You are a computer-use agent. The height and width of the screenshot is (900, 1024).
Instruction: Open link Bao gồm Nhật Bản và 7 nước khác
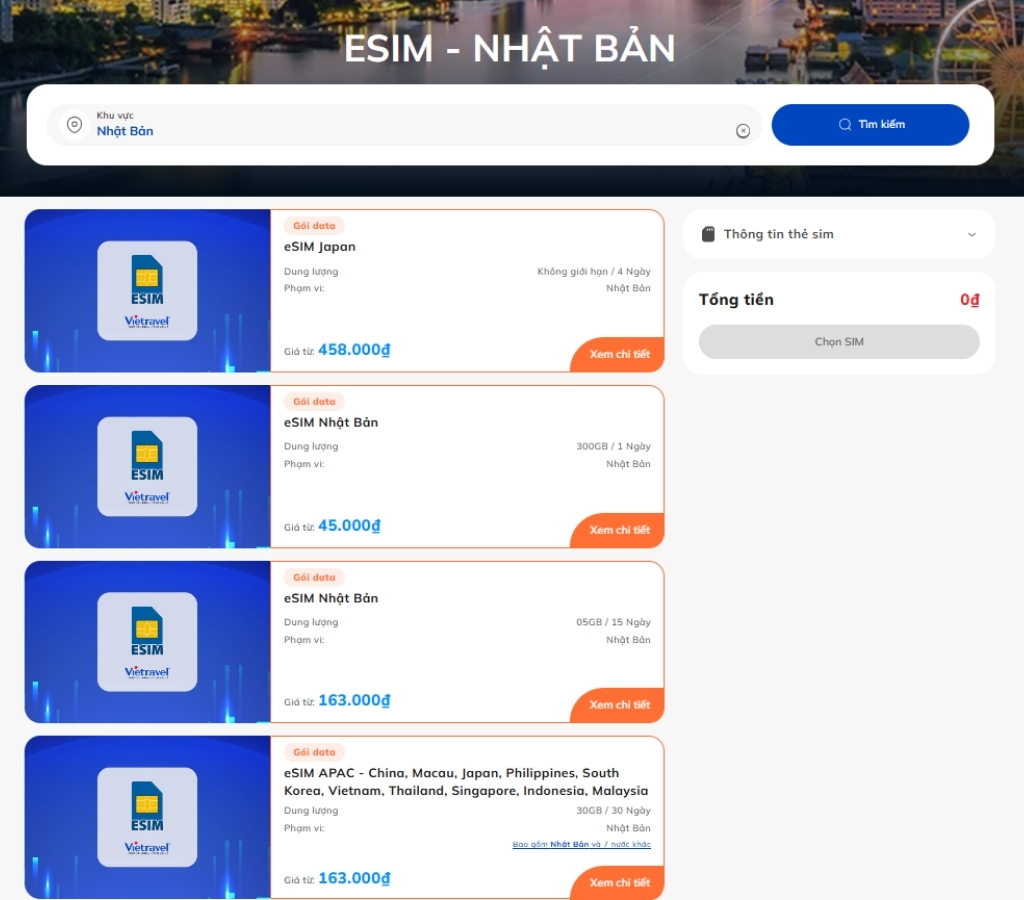coord(581,844)
